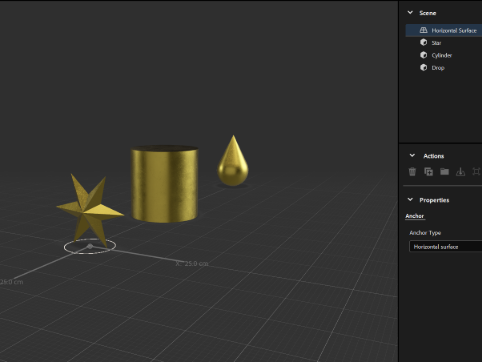This screenshot has height=362, width=482.
Task: Click the 'X: 25.0 cm' axis label
Action: coord(192,264)
